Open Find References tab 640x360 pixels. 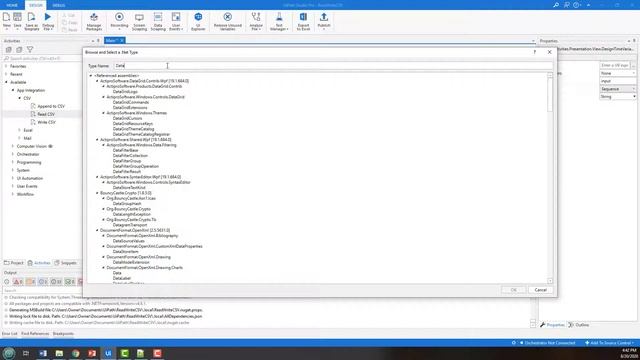pyautogui.click(x=35, y=333)
